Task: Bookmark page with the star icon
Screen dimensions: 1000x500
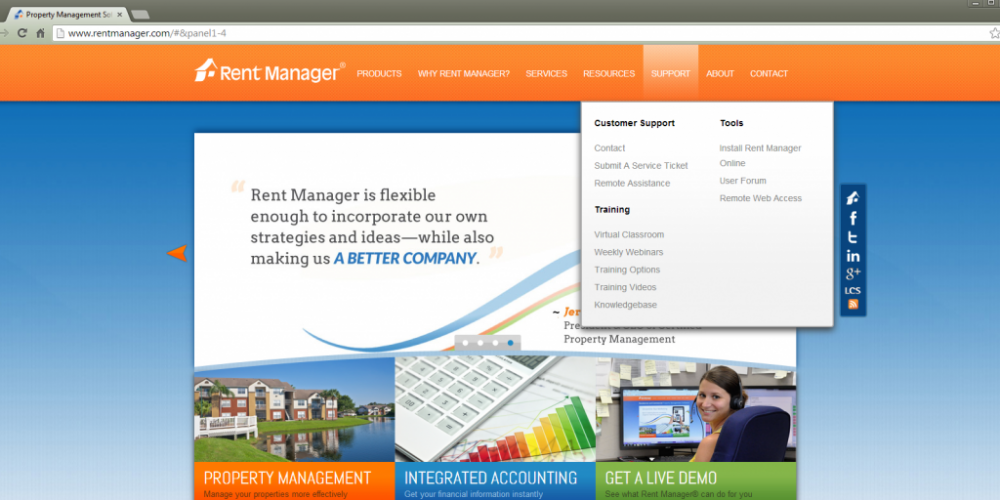Action: [994, 33]
